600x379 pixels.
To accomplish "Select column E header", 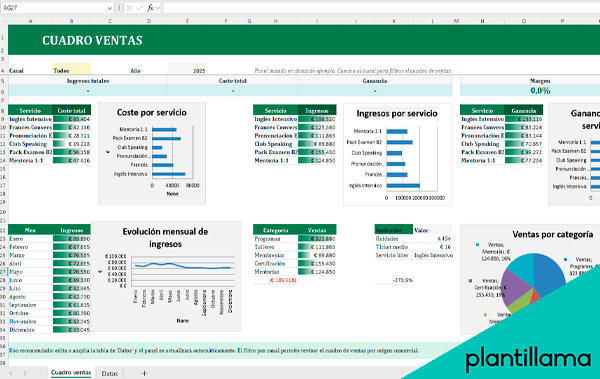I will (187, 21).
